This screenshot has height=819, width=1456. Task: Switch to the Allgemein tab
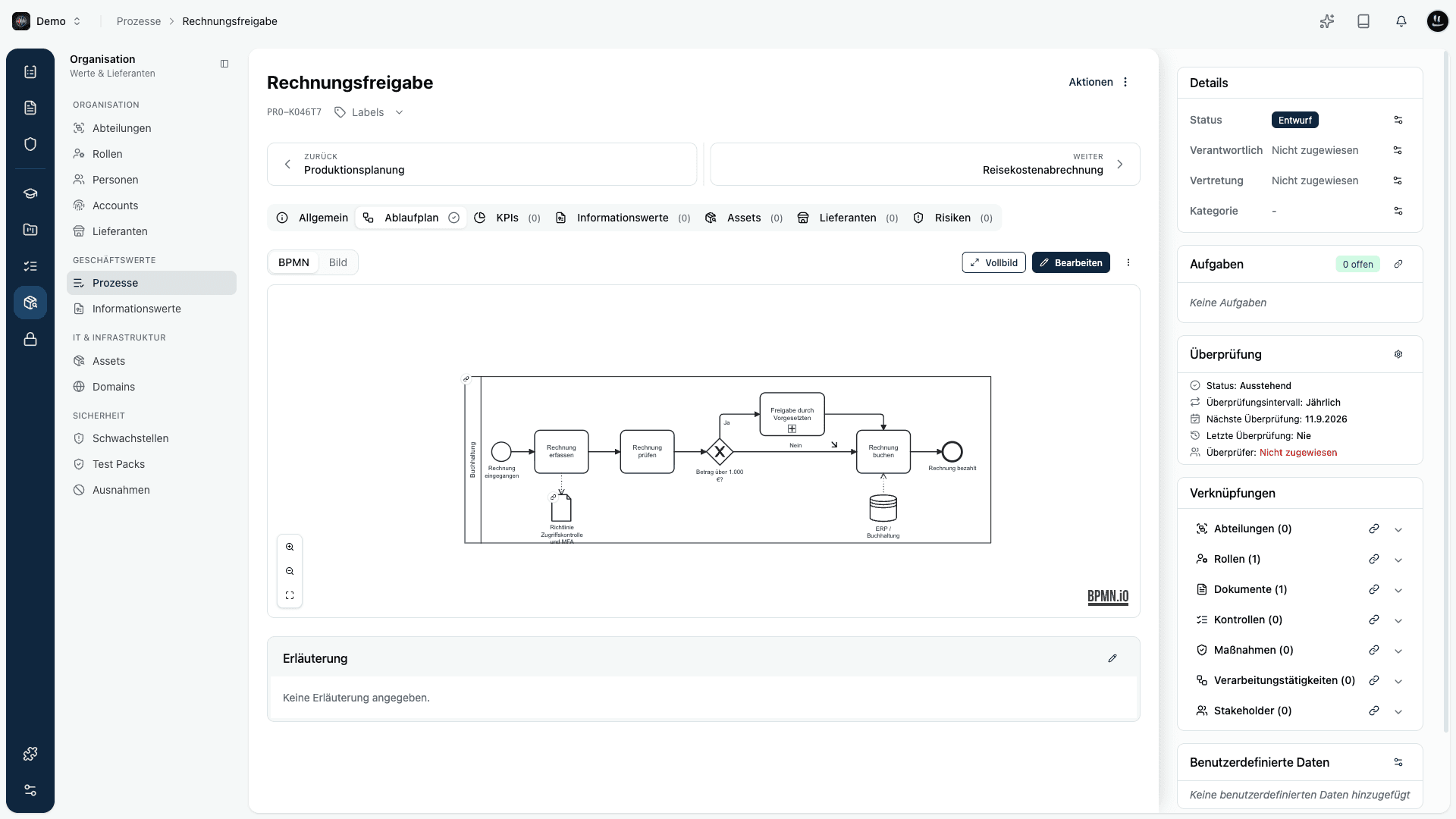(312, 218)
